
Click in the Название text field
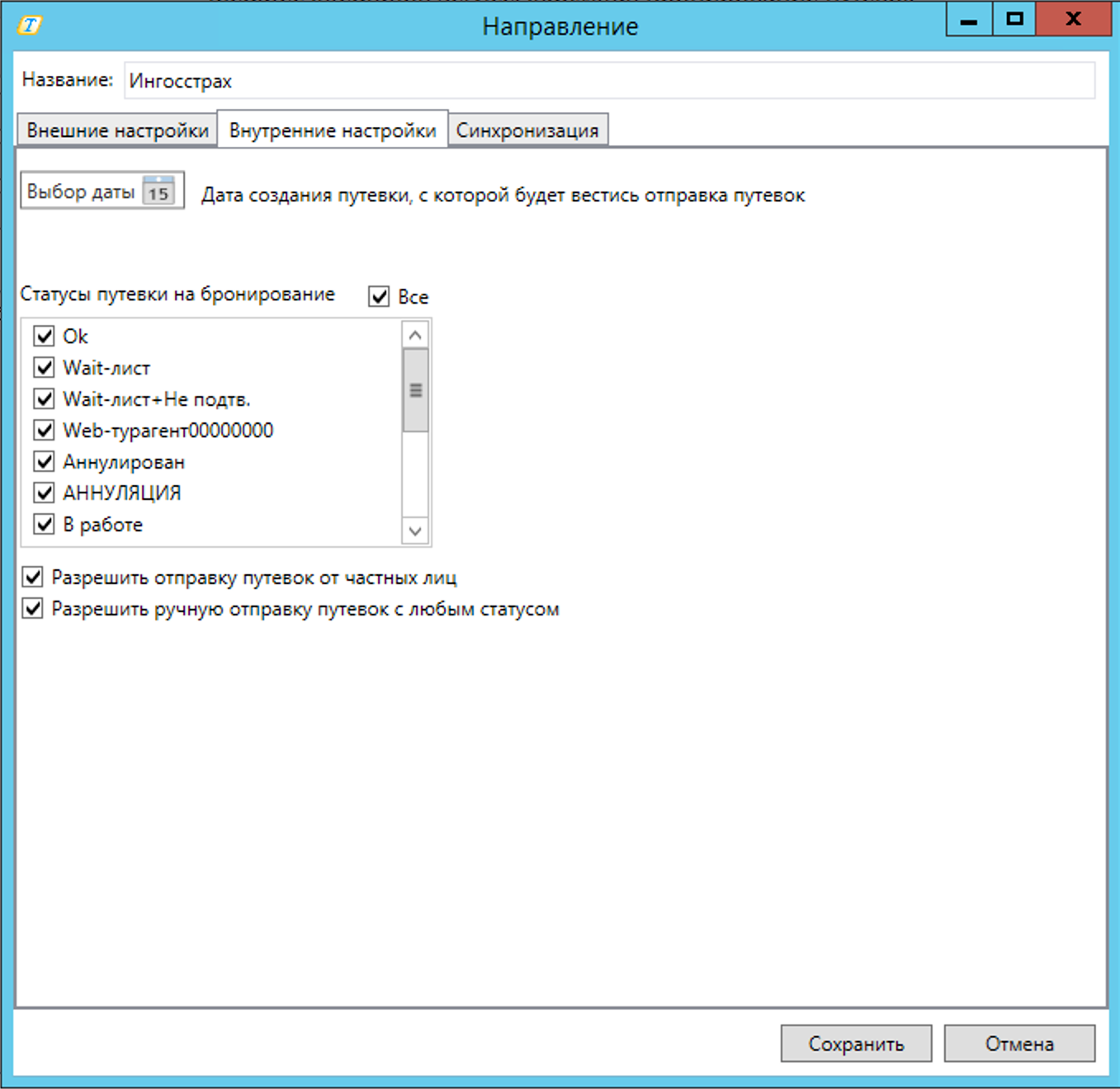coord(609,81)
